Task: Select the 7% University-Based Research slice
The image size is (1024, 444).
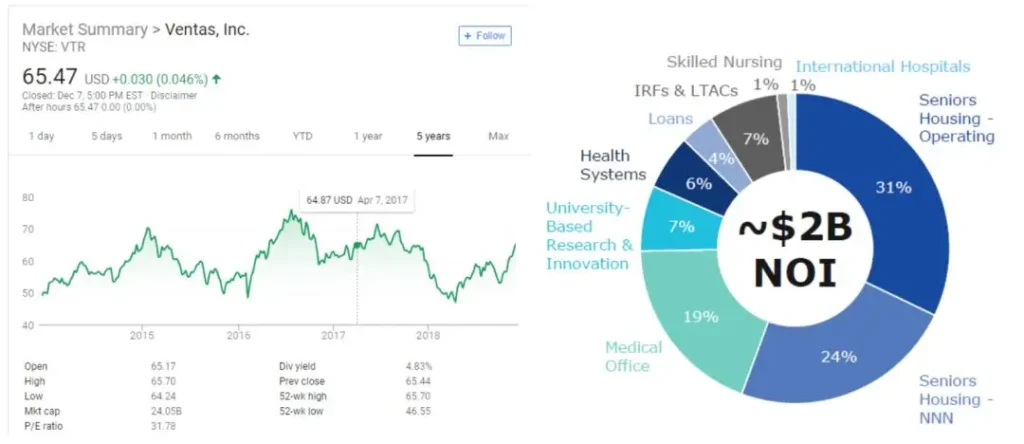Action: click(x=680, y=227)
